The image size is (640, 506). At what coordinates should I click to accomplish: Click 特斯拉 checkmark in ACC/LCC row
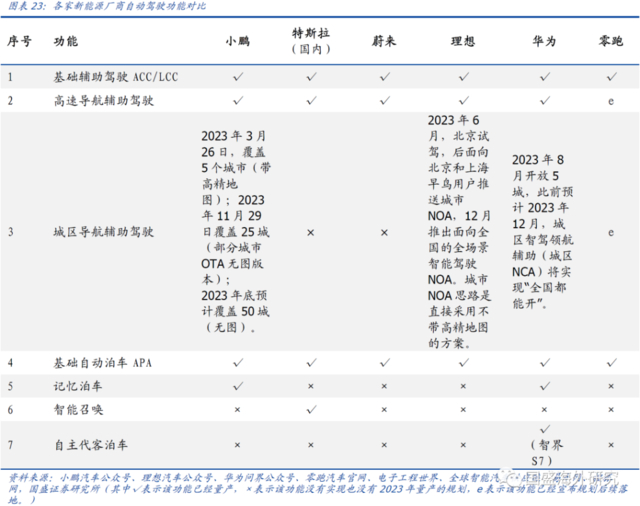tap(311, 77)
